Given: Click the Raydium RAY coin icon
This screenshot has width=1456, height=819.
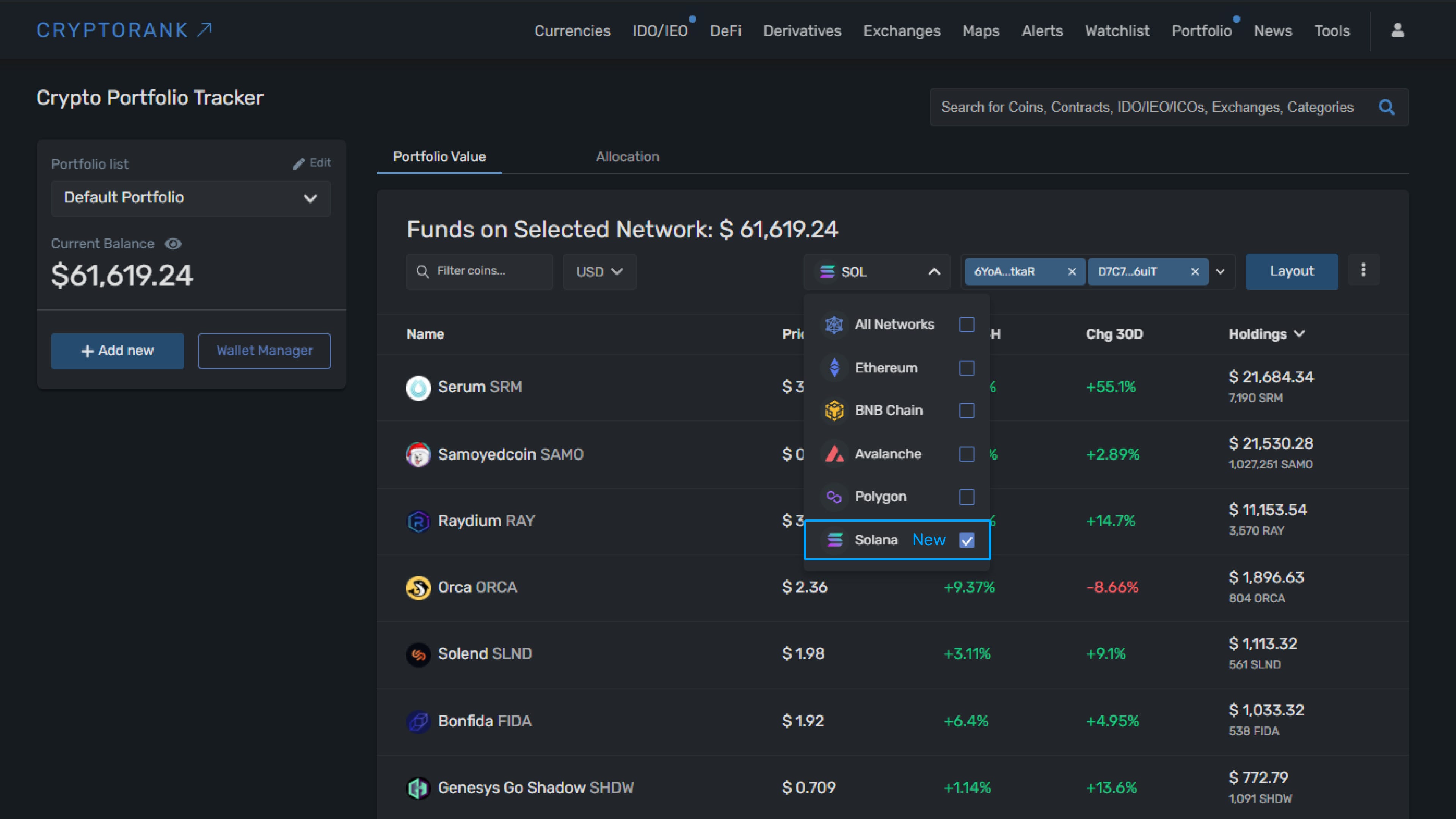Looking at the screenshot, I should 419,521.
